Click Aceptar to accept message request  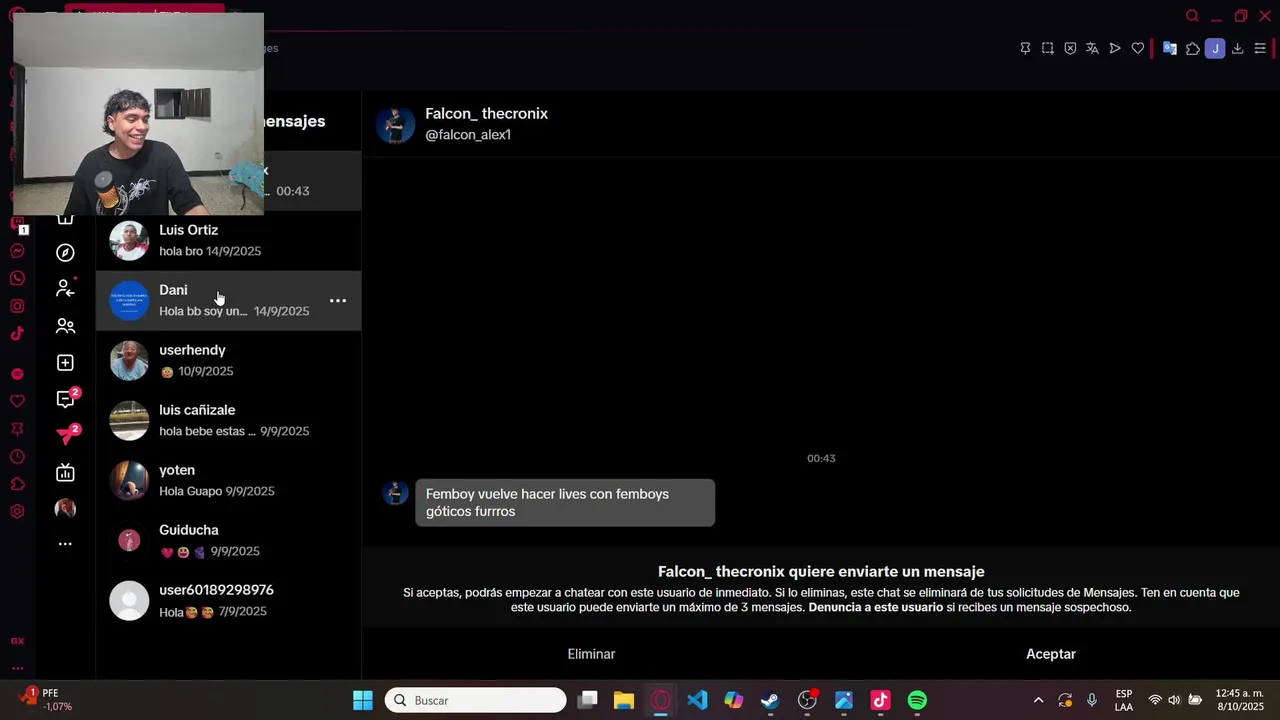pyautogui.click(x=1051, y=654)
